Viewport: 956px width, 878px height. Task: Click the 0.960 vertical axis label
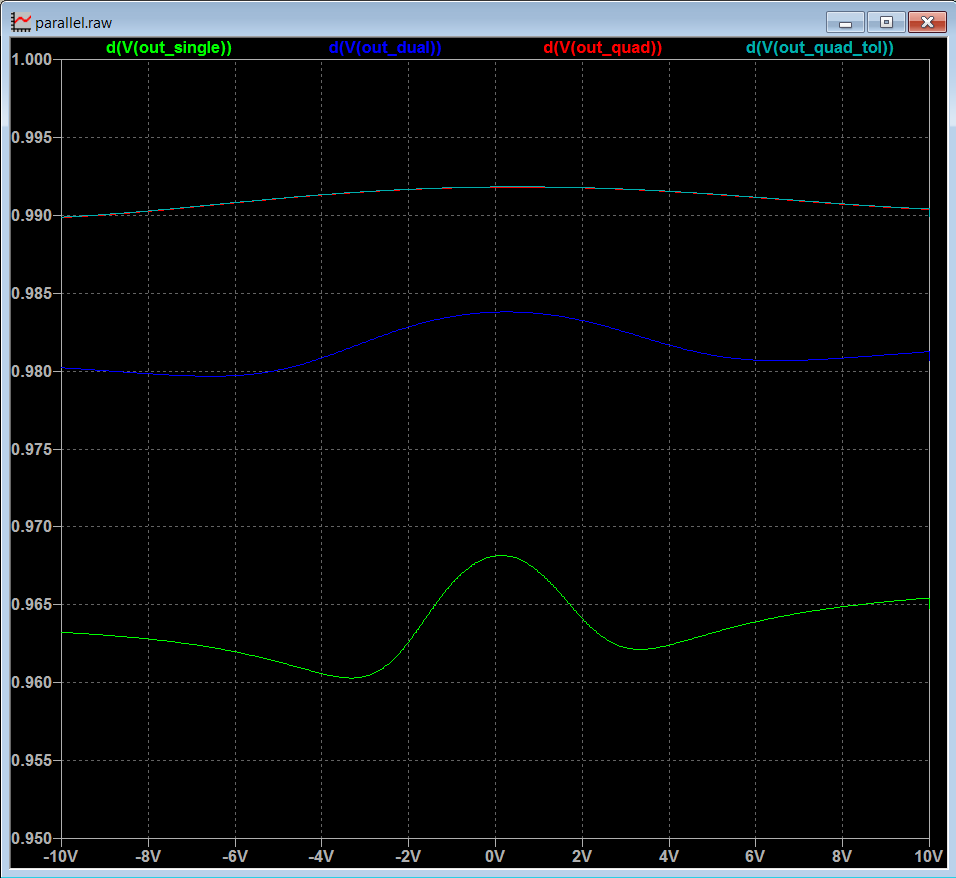tap(31, 683)
